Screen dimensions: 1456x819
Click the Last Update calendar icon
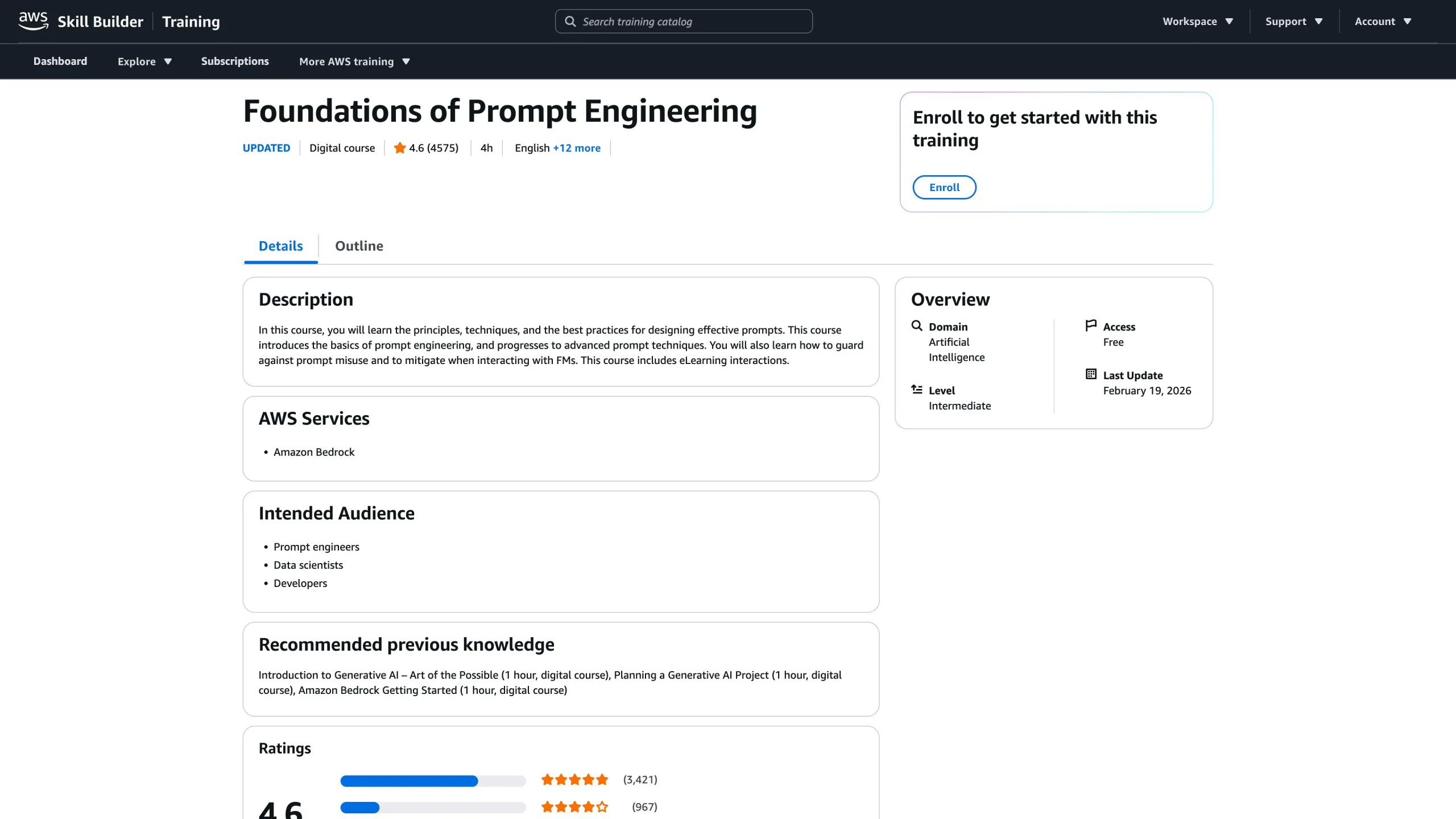pyautogui.click(x=1091, y=374)
